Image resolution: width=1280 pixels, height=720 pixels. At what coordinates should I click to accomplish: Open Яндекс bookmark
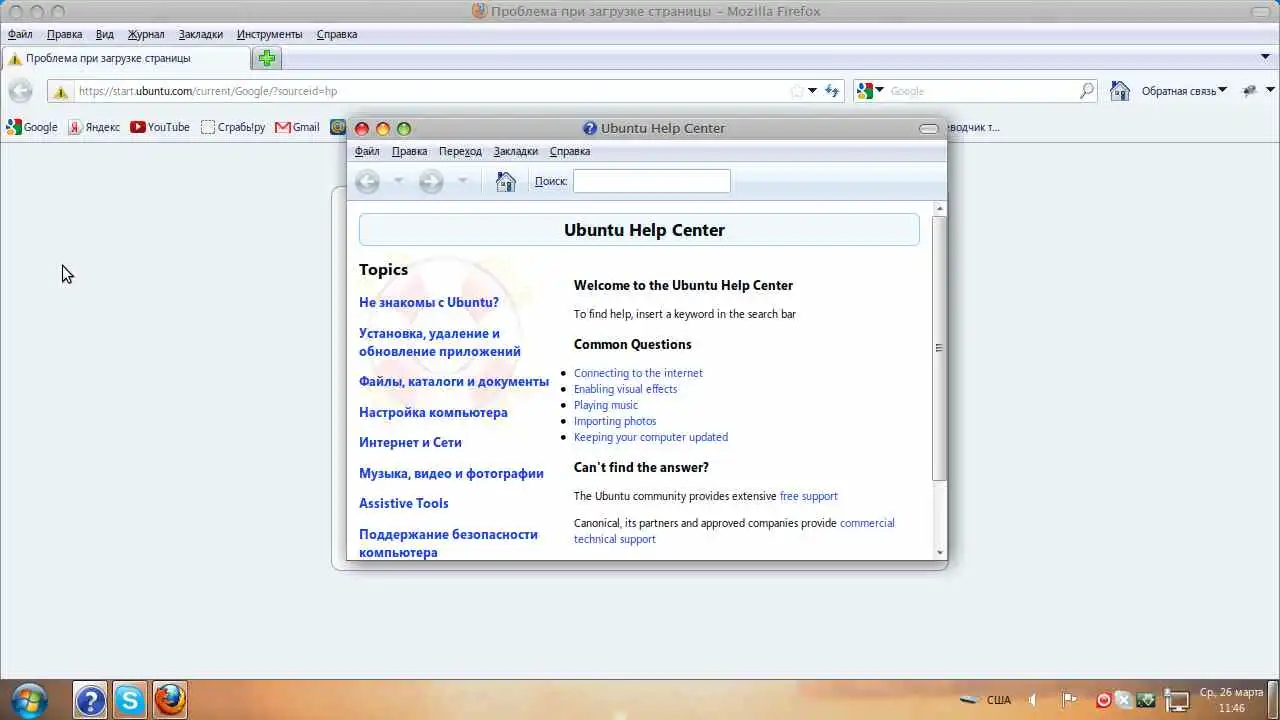tap(94, 127)
